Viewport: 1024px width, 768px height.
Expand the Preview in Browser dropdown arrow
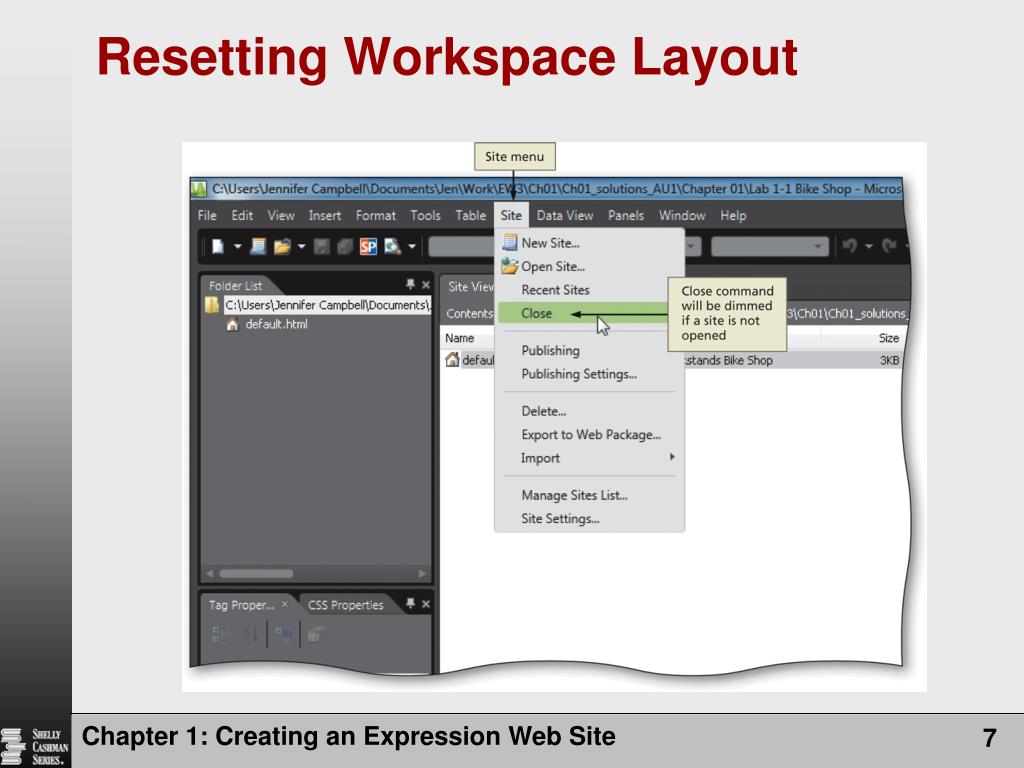point(412,247)
